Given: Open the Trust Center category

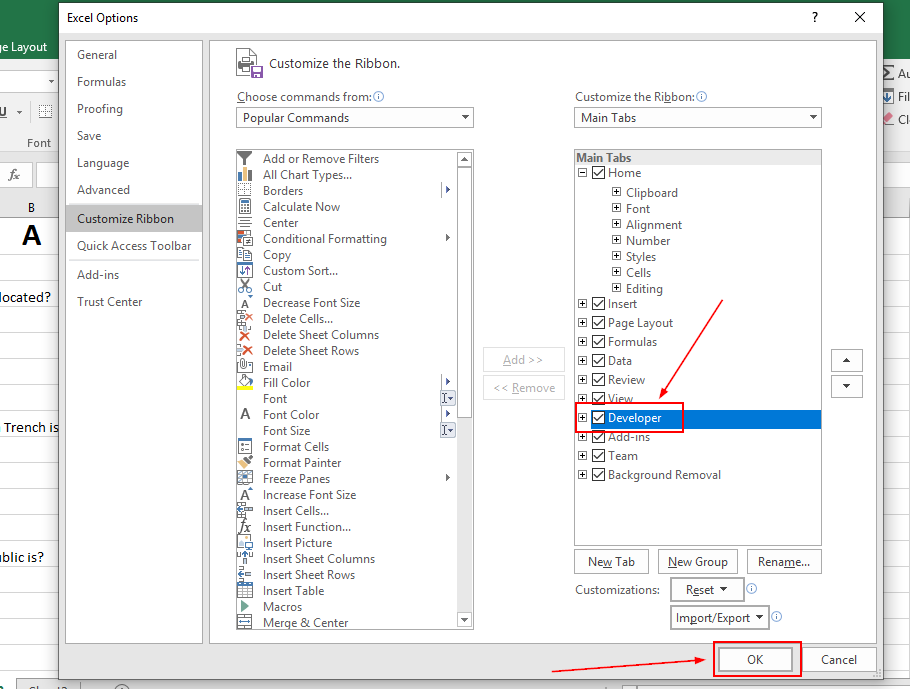Looking at the screenshot, I should (x=133, y=302).
